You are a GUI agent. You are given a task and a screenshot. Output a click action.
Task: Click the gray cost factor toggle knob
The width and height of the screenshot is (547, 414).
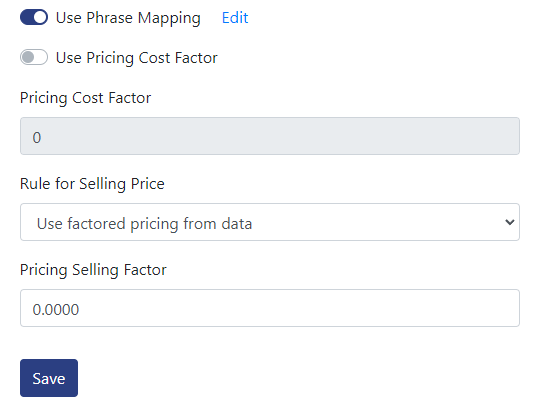(x=28, y=57)
